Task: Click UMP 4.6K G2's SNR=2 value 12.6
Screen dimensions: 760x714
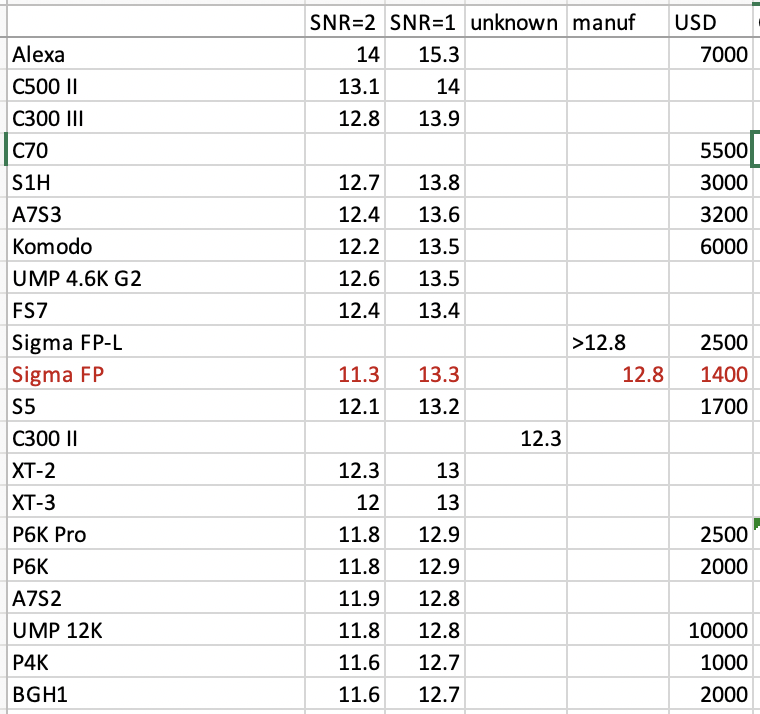Action: (345, 277)
